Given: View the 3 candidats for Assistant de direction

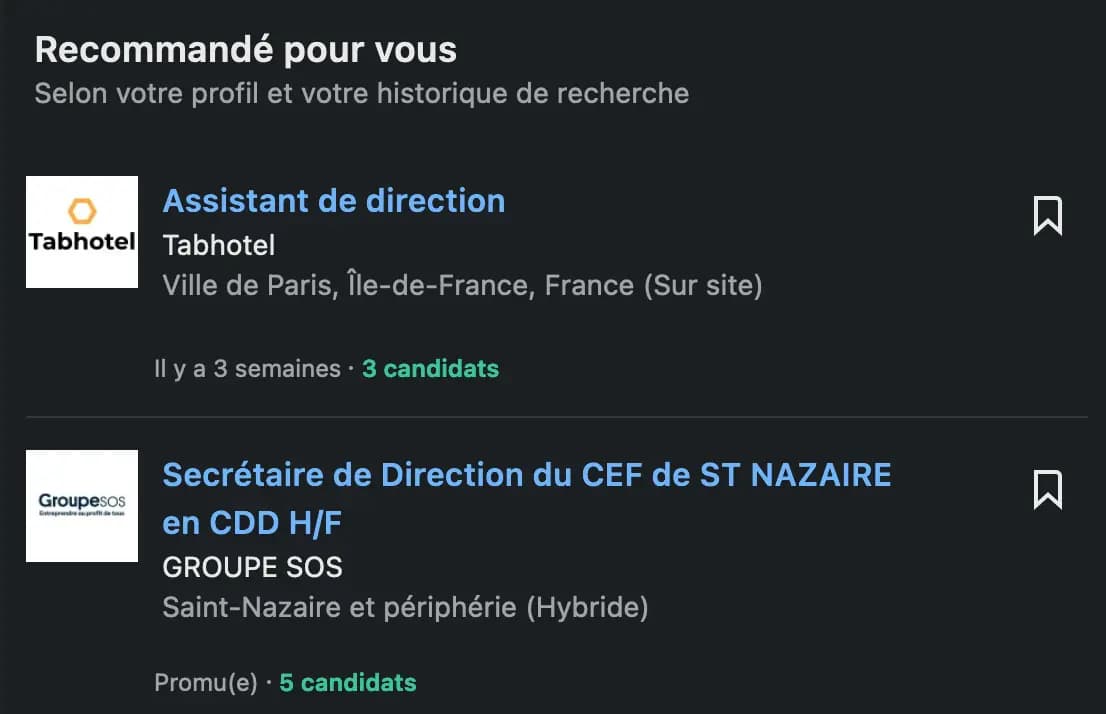Looking at the screenshot, I should [x=430, y=368].
